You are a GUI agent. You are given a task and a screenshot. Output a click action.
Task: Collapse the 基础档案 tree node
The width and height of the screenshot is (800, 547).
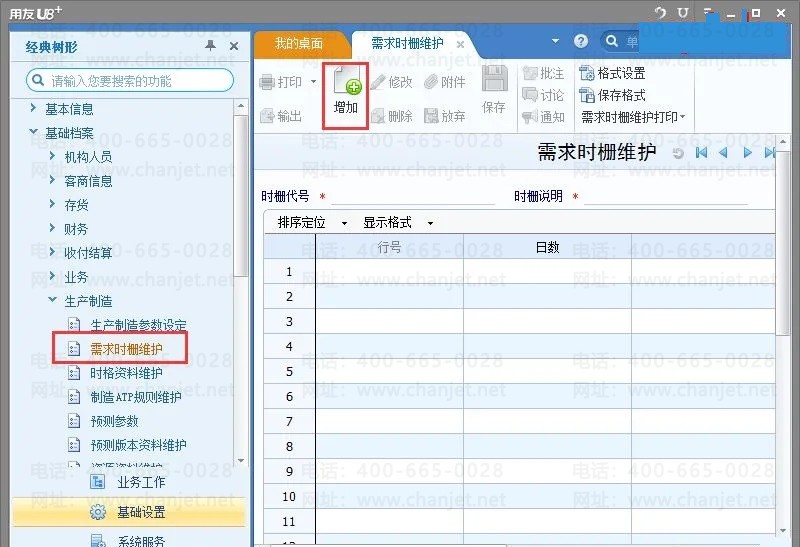pos(33,132)
